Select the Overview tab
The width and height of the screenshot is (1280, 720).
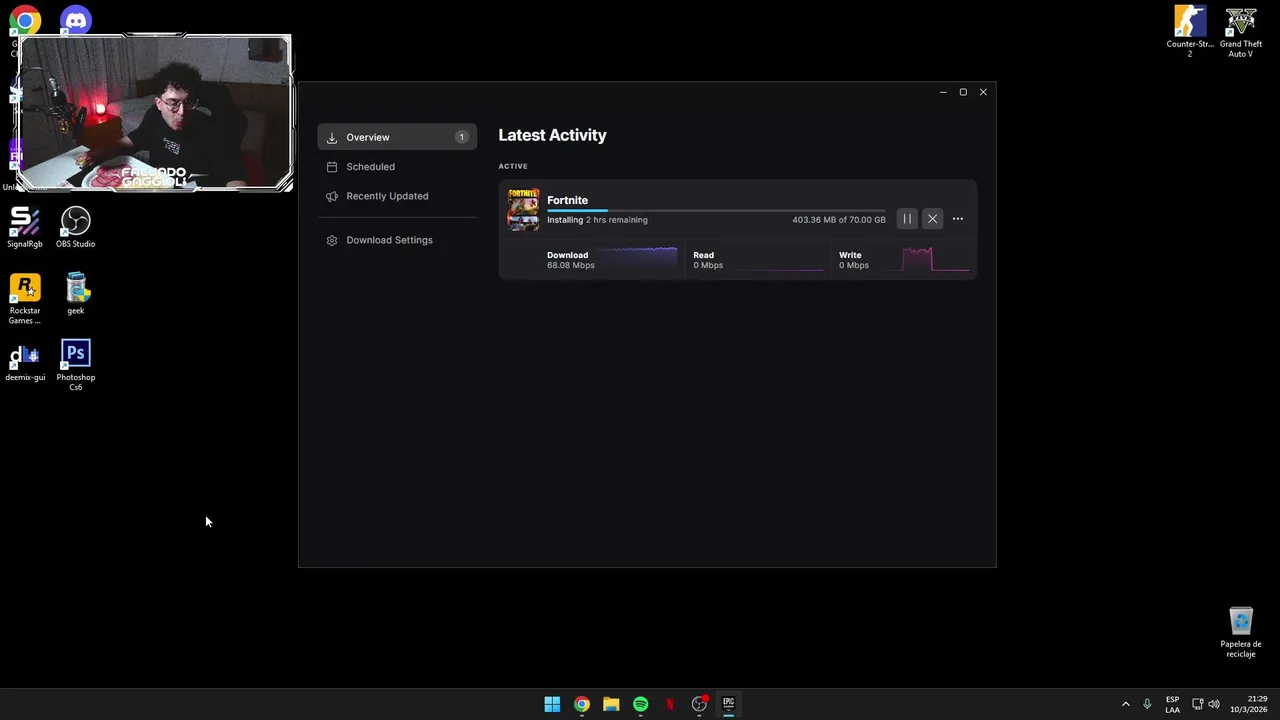coord(397,137)
